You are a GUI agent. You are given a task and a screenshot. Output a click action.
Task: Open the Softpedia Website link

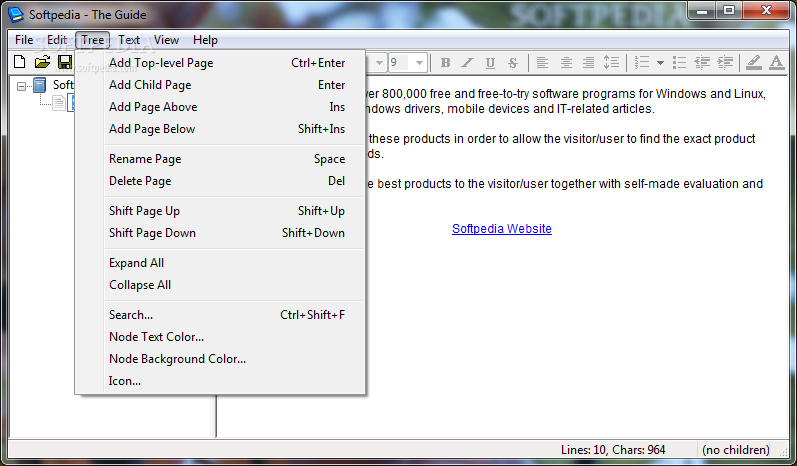pos(502,229)
